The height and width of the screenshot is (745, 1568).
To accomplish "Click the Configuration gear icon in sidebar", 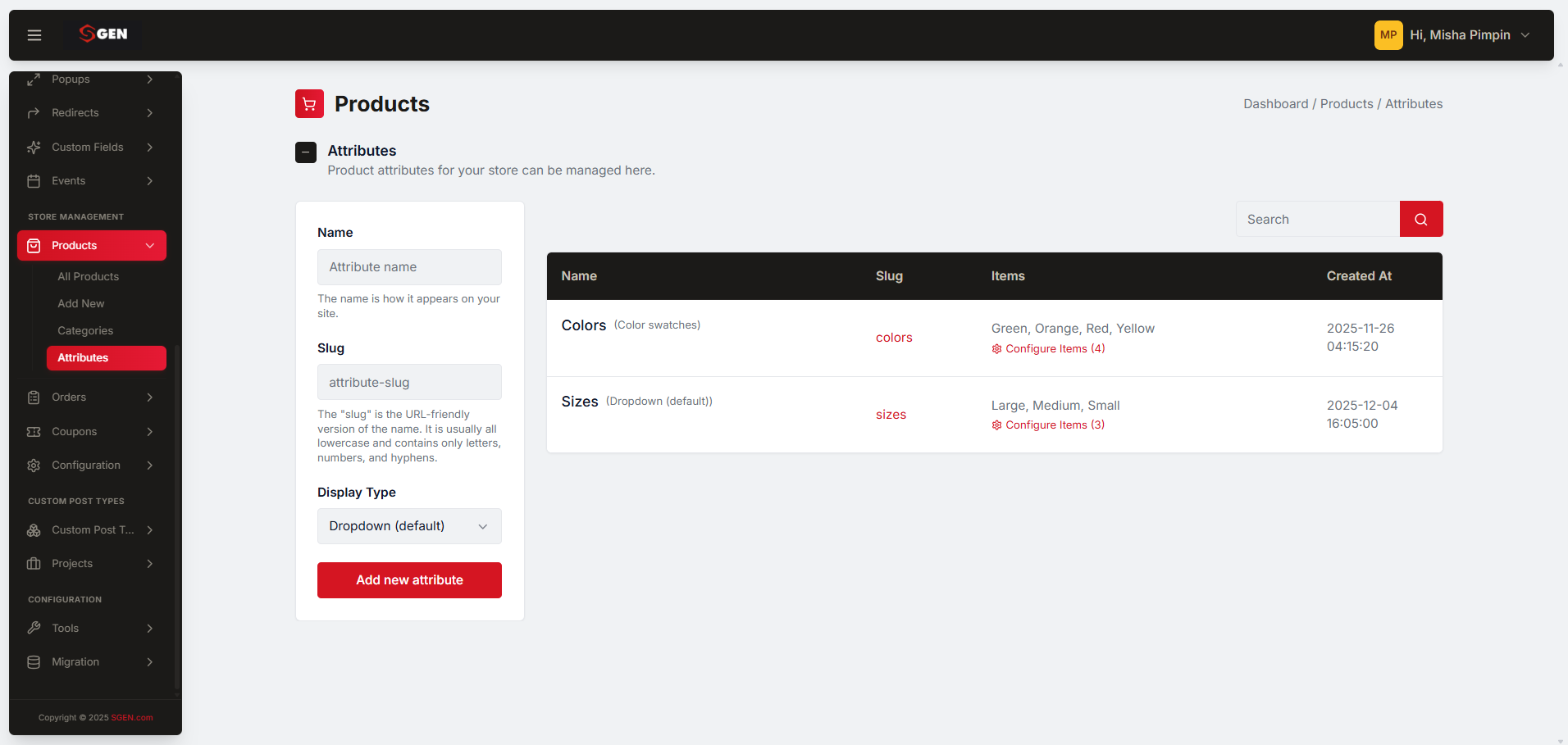I will [x=34, y=466].
